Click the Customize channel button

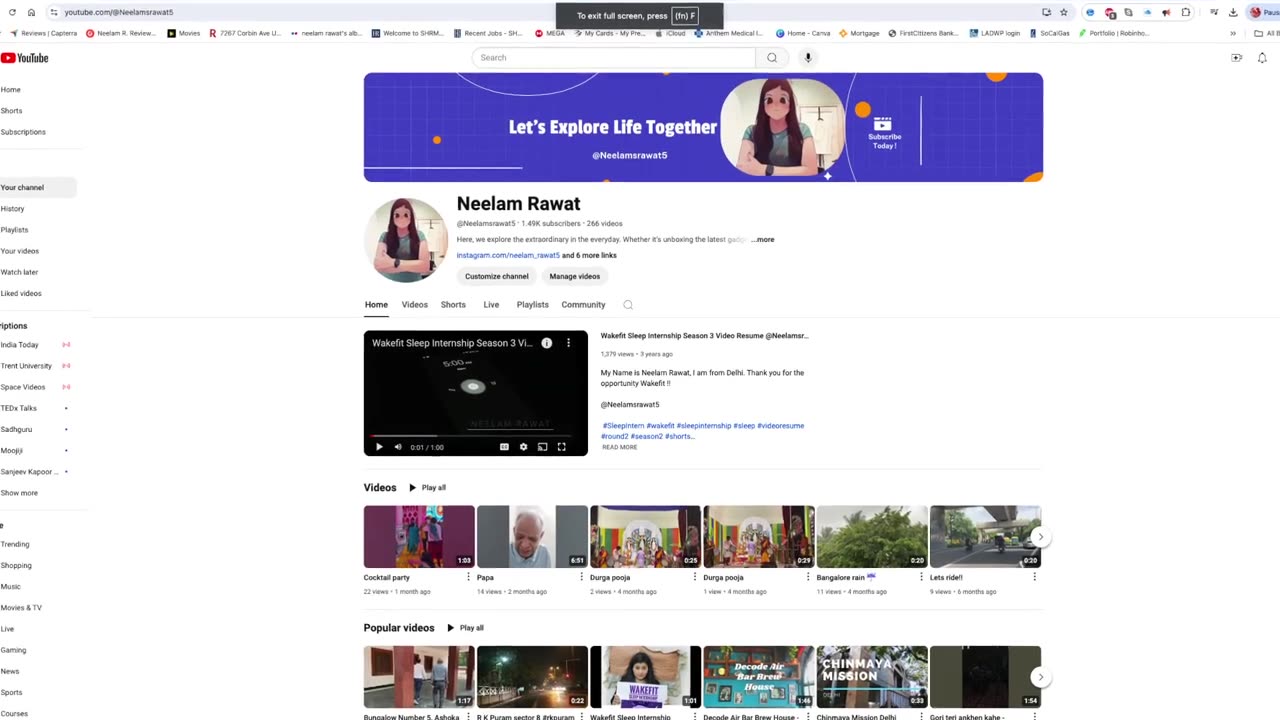pyautogui.click(x=497, y=276)
